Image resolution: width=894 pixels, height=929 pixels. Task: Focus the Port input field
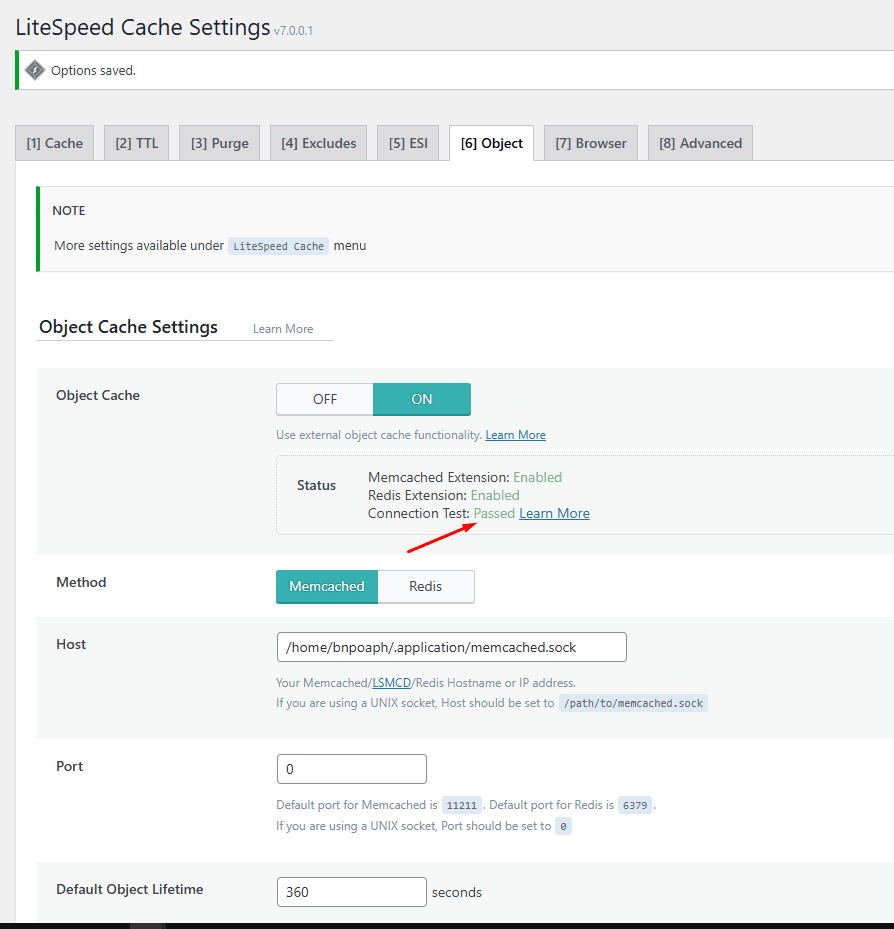tap(351, 769)
